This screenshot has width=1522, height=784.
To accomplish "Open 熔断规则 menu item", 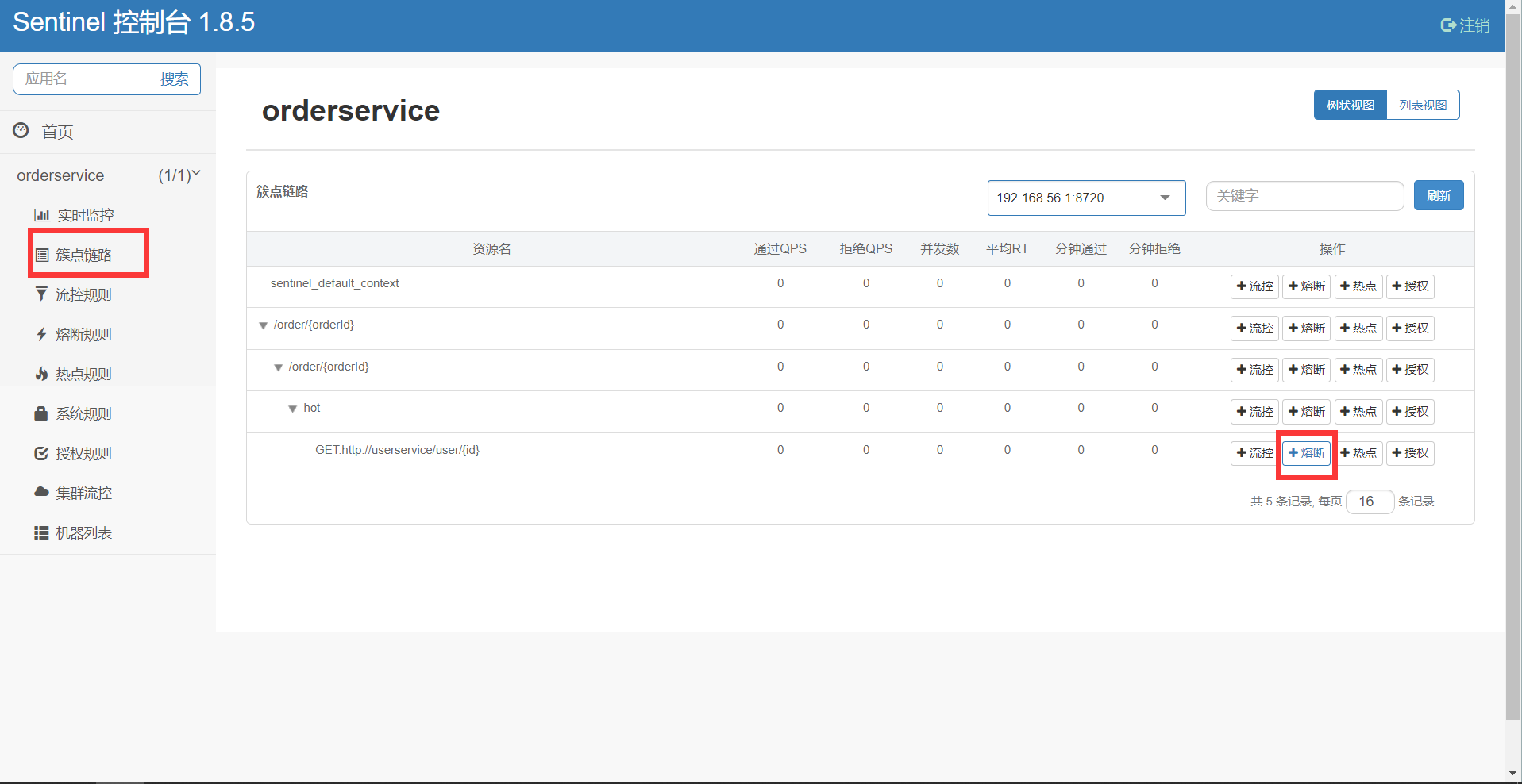I will click(x=83, y=334).
